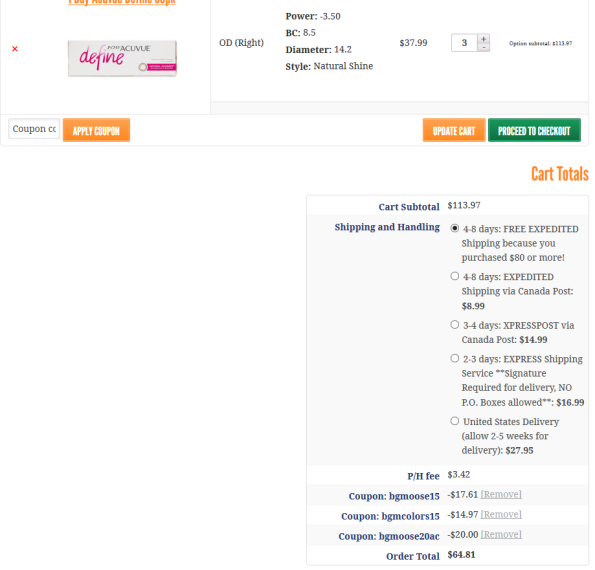The height and width of the screenshot is (570, 595).
Task: Click the quantity field showing 3
Action: (464, 43)
